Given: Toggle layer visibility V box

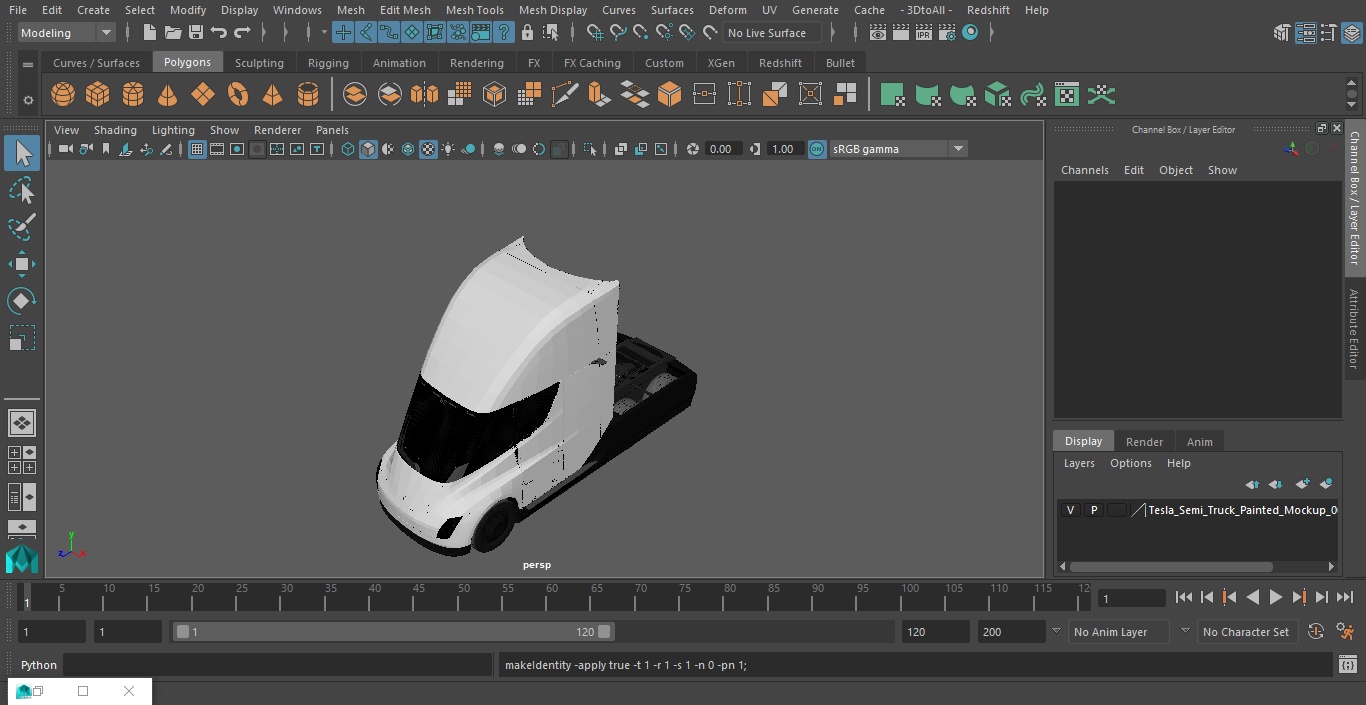Looking at the screenshot, I should pyautogui.click(x=1070, y=510).
